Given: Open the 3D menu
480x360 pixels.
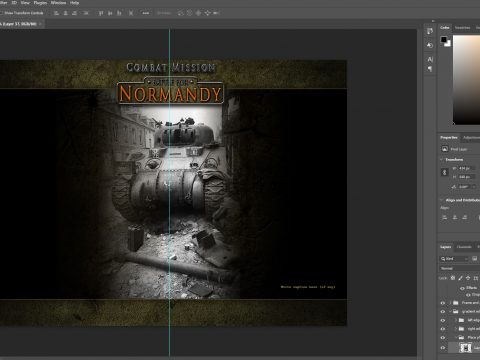Looking at the screenshot, I should [14, 3].
